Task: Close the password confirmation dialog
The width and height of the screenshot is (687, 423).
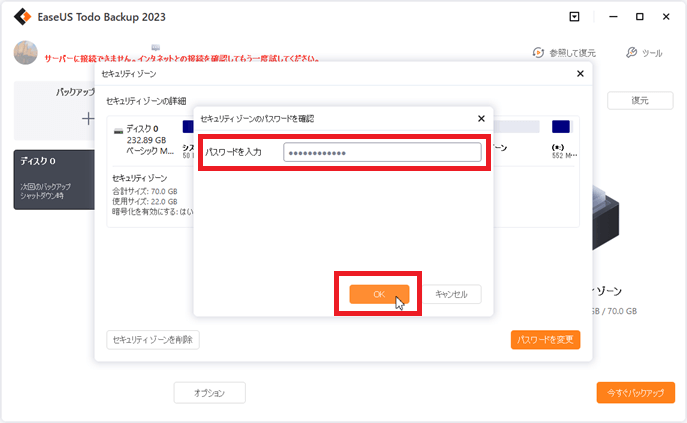Action: pos(482,118)
